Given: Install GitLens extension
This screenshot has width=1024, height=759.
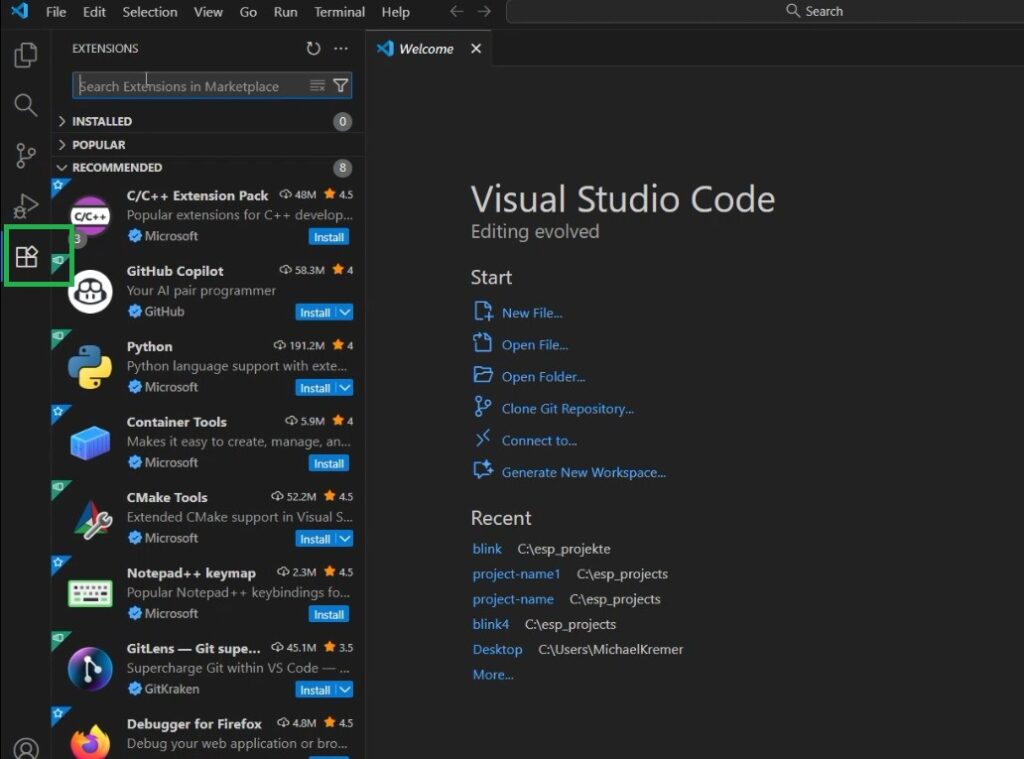Looking at the screenshot, I should (x=315, y=690).
